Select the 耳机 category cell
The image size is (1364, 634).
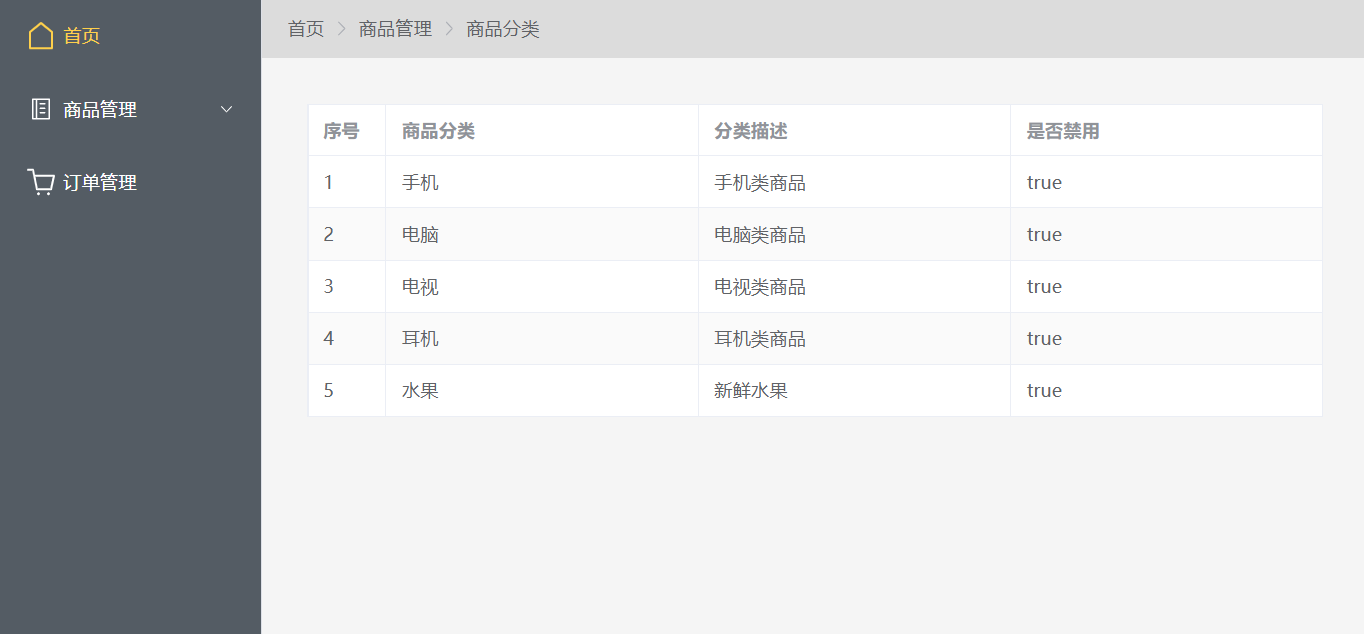(542, 338)
